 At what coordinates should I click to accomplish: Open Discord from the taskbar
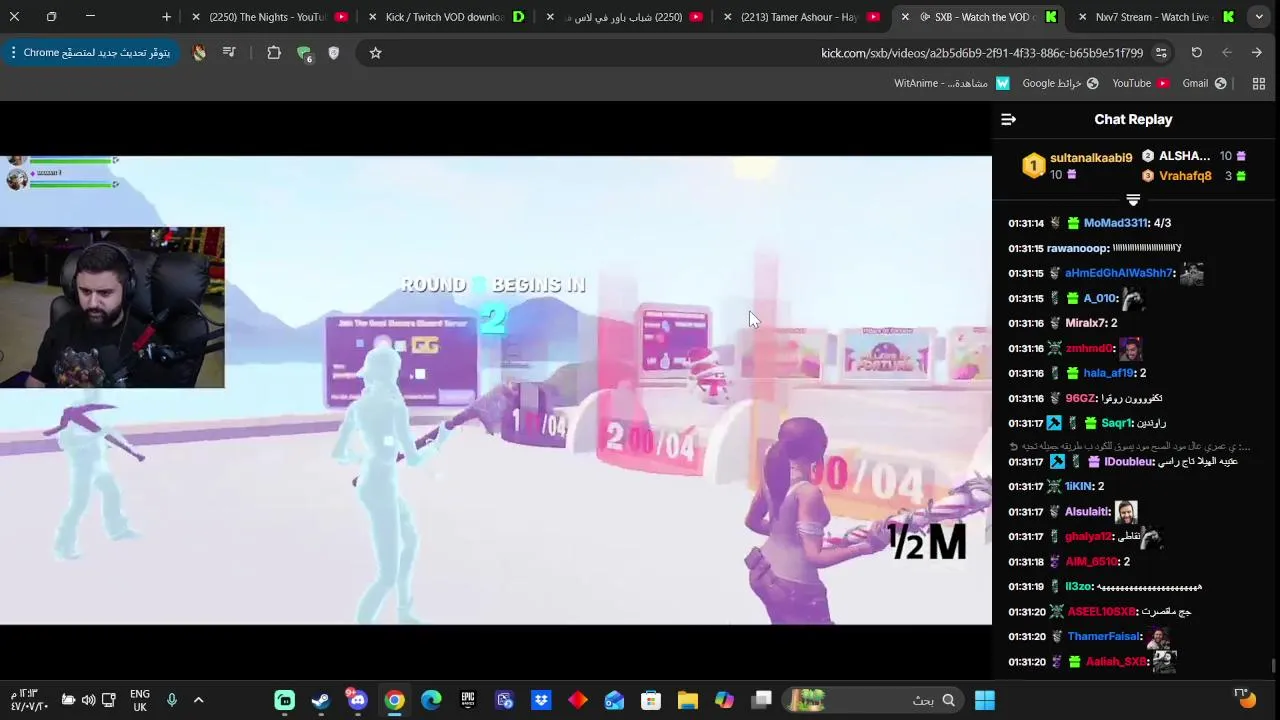click(357, 700)
